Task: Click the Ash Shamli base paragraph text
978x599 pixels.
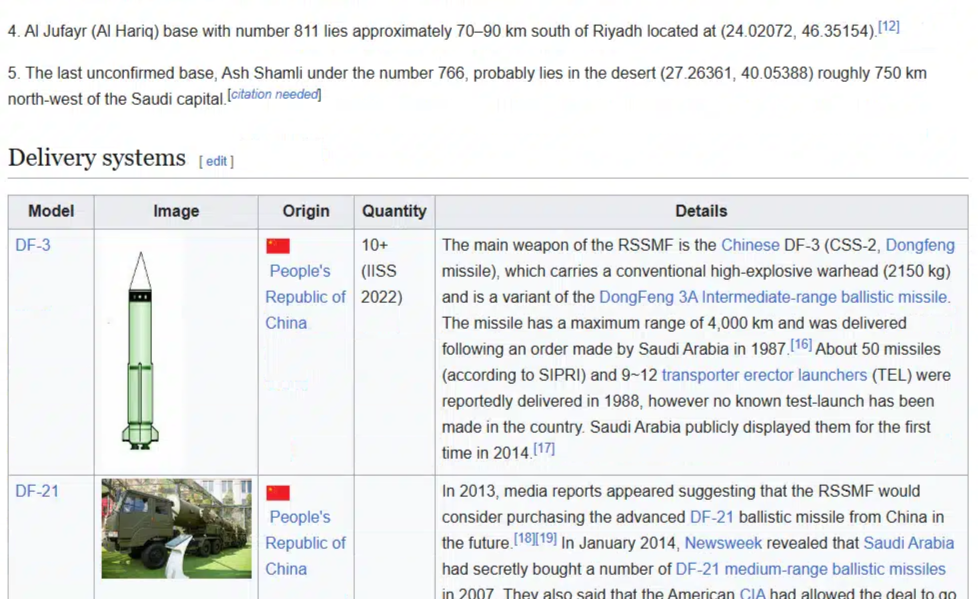Action: (x=467, y=86)
